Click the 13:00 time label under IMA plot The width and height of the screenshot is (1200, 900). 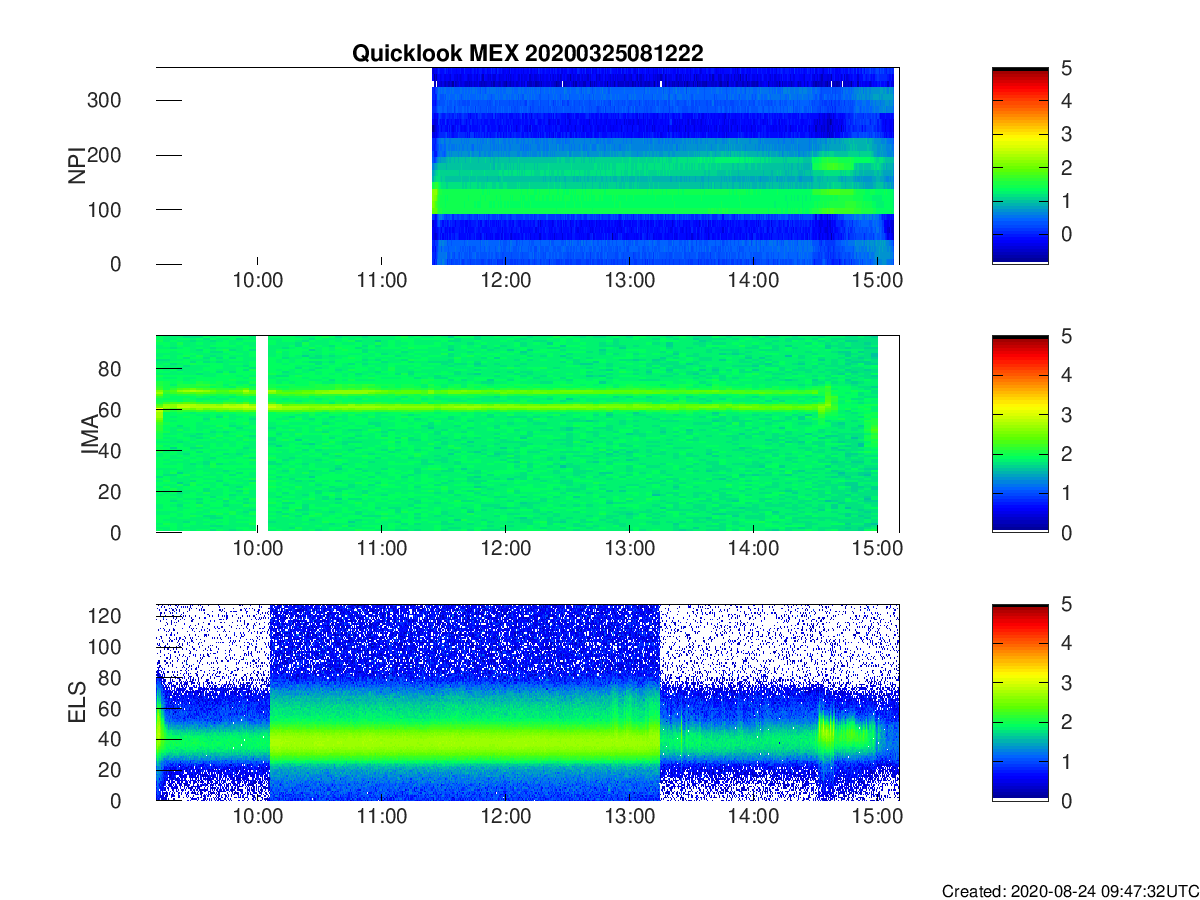pyautogui.click(x=630, y=549)
